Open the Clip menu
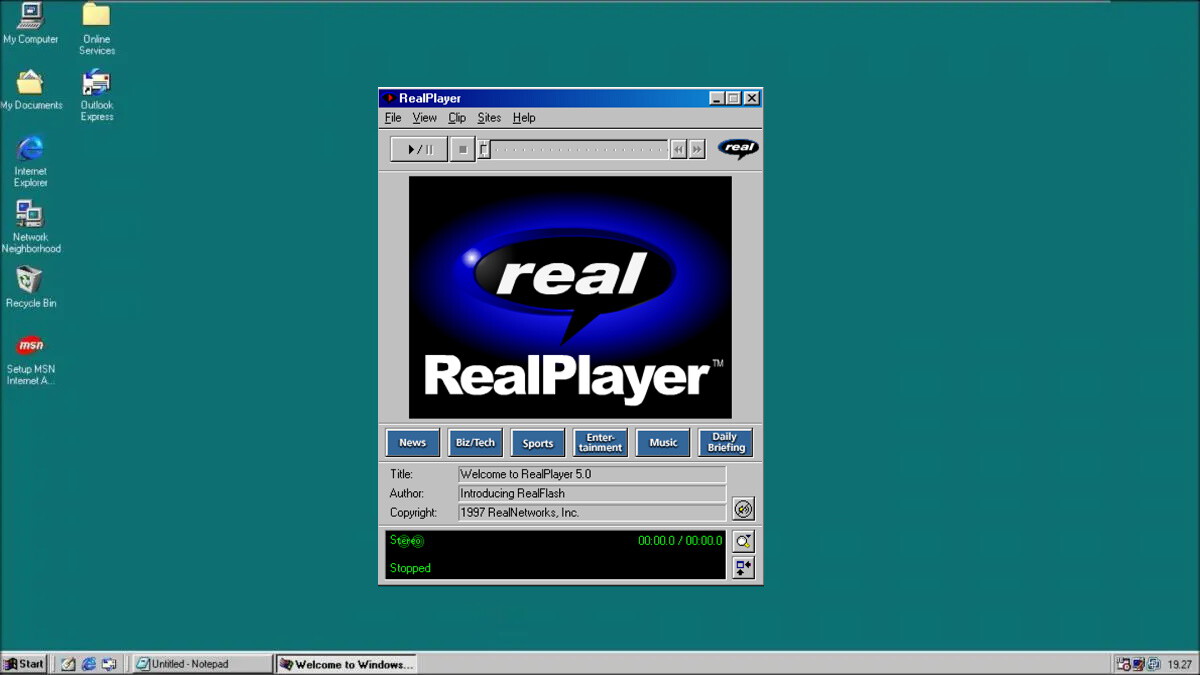The height and width of the screenshot is (675, 1200). pos(457,118)
